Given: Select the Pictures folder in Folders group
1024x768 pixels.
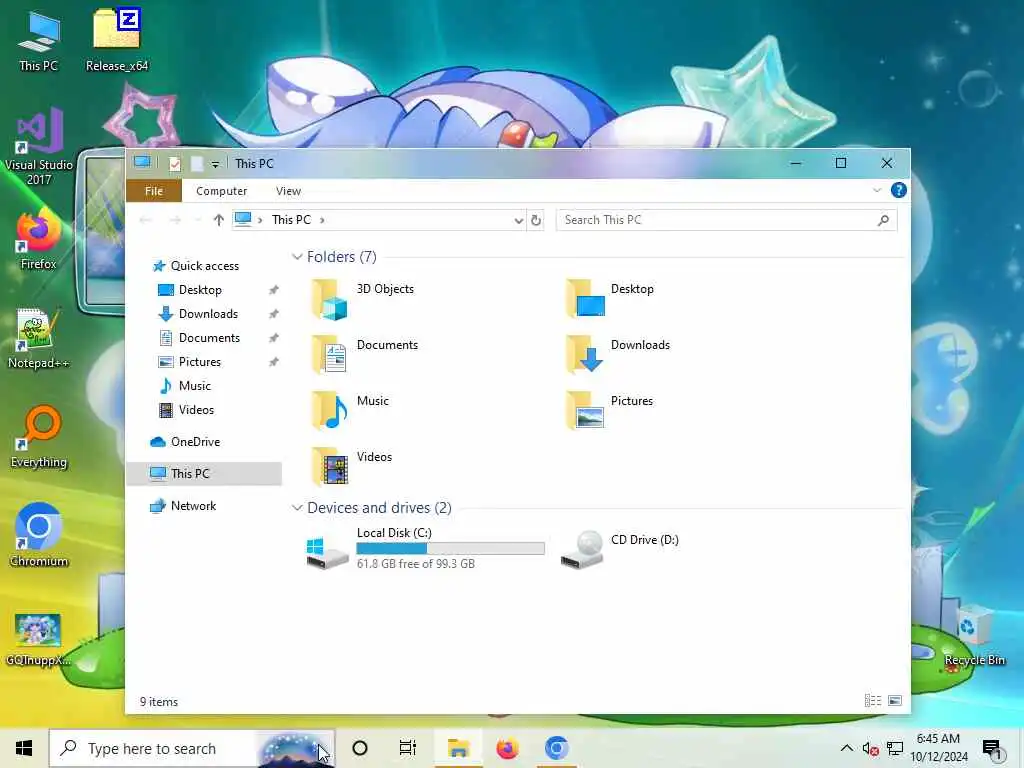Looking at the screenshot, I should click(610, 411).
